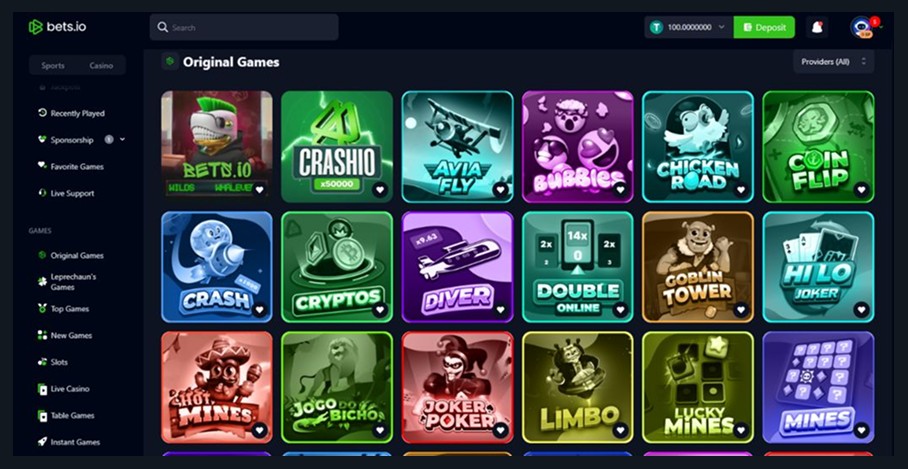Viewport: 908px width, 469px height.
Task: Open the user avatar profile icon
Action: (x=862, y=27)
